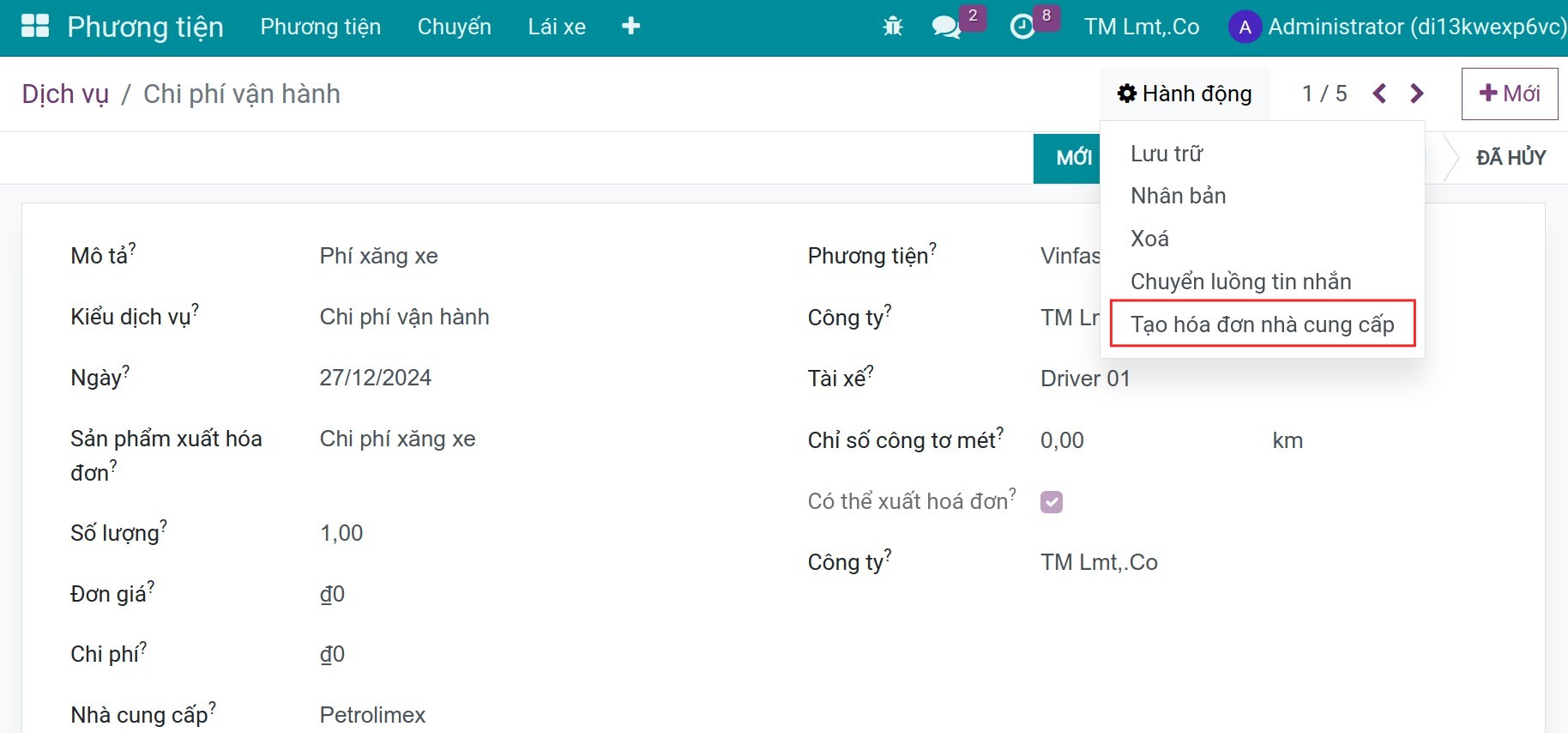
Task: Click the date value 27/12/2024
Action: (376, 378)
